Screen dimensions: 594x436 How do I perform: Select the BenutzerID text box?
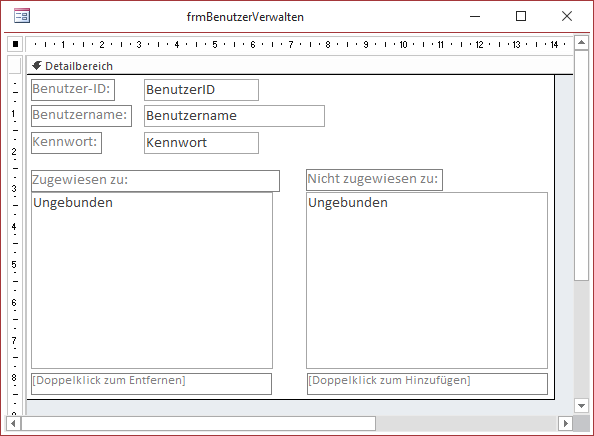tap(201, 90)
